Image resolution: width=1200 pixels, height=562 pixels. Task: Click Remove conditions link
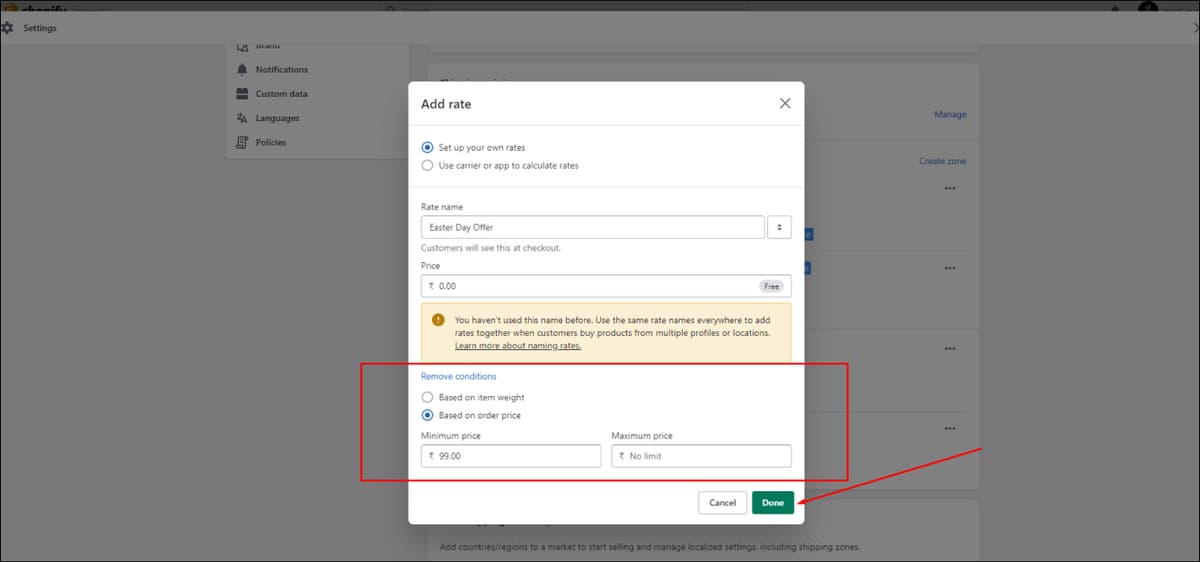coord(459,376)
